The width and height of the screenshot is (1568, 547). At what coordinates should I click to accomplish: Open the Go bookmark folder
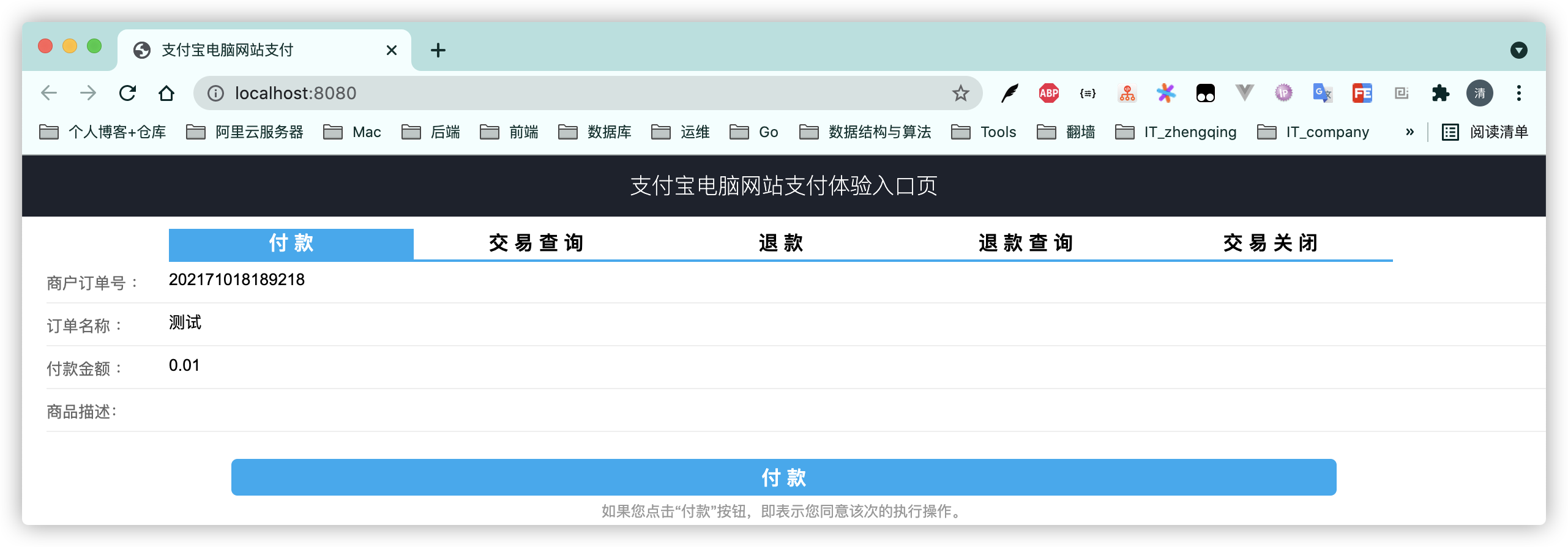(754, 132)
